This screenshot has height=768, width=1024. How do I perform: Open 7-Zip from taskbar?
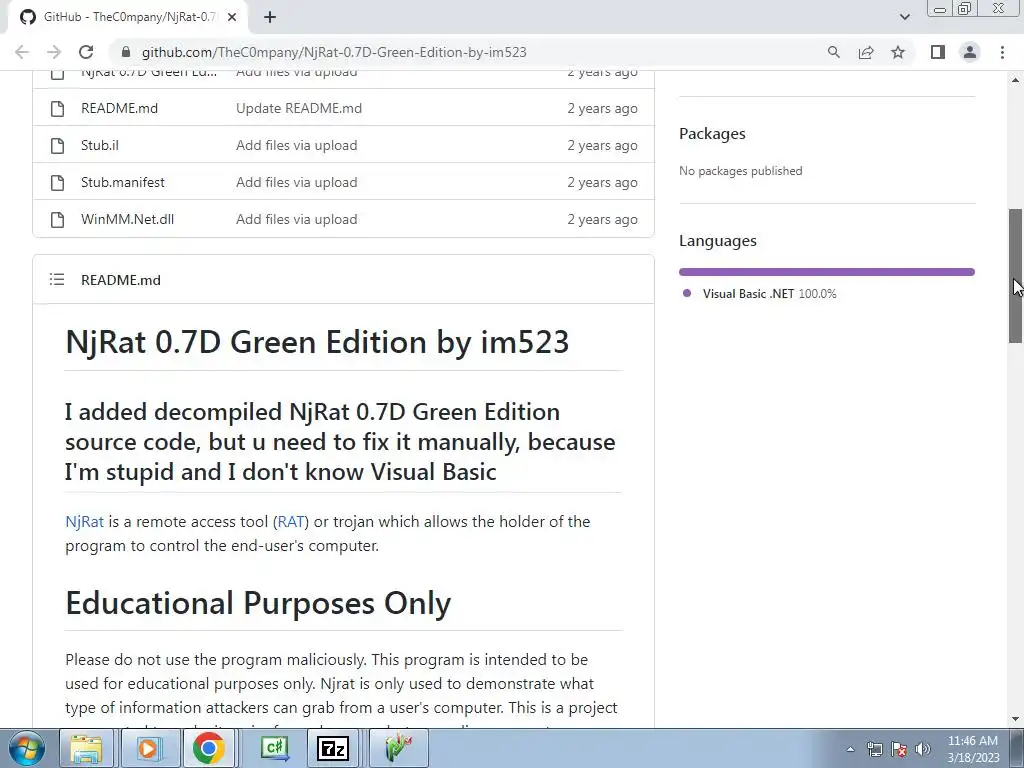tap(333, 748)
